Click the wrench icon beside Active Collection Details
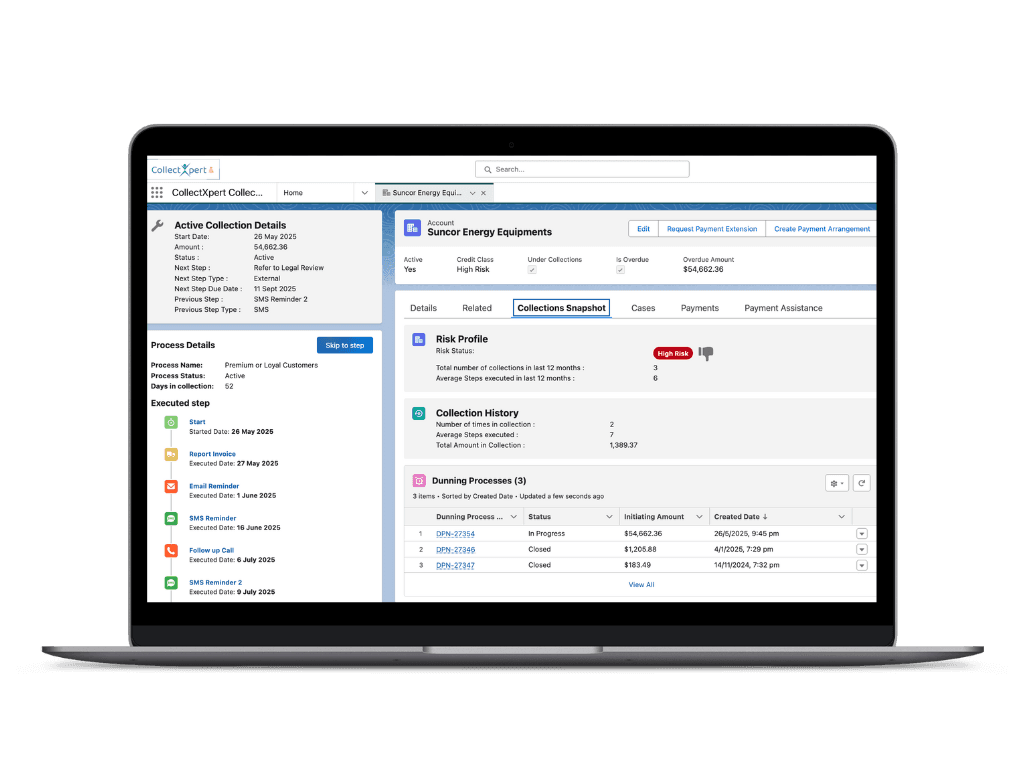 (x=157, y=226)
